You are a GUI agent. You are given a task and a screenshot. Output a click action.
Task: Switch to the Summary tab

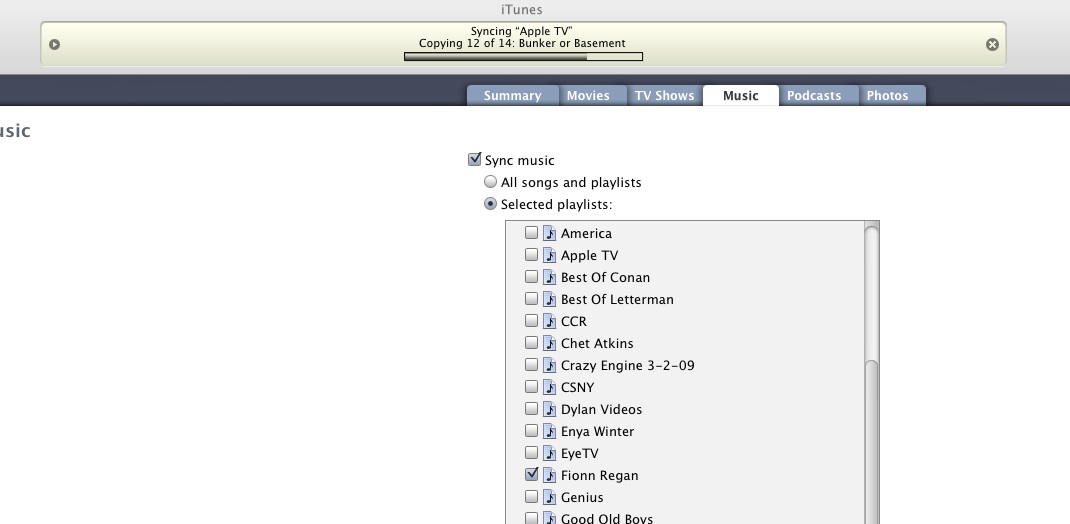click(x=512, y=96)
